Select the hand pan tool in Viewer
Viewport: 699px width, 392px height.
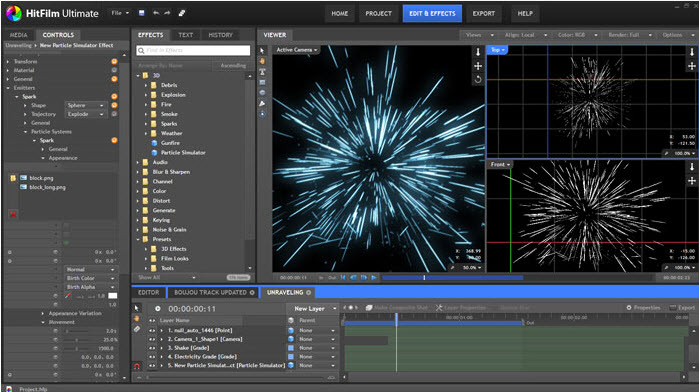coord(262,61)
